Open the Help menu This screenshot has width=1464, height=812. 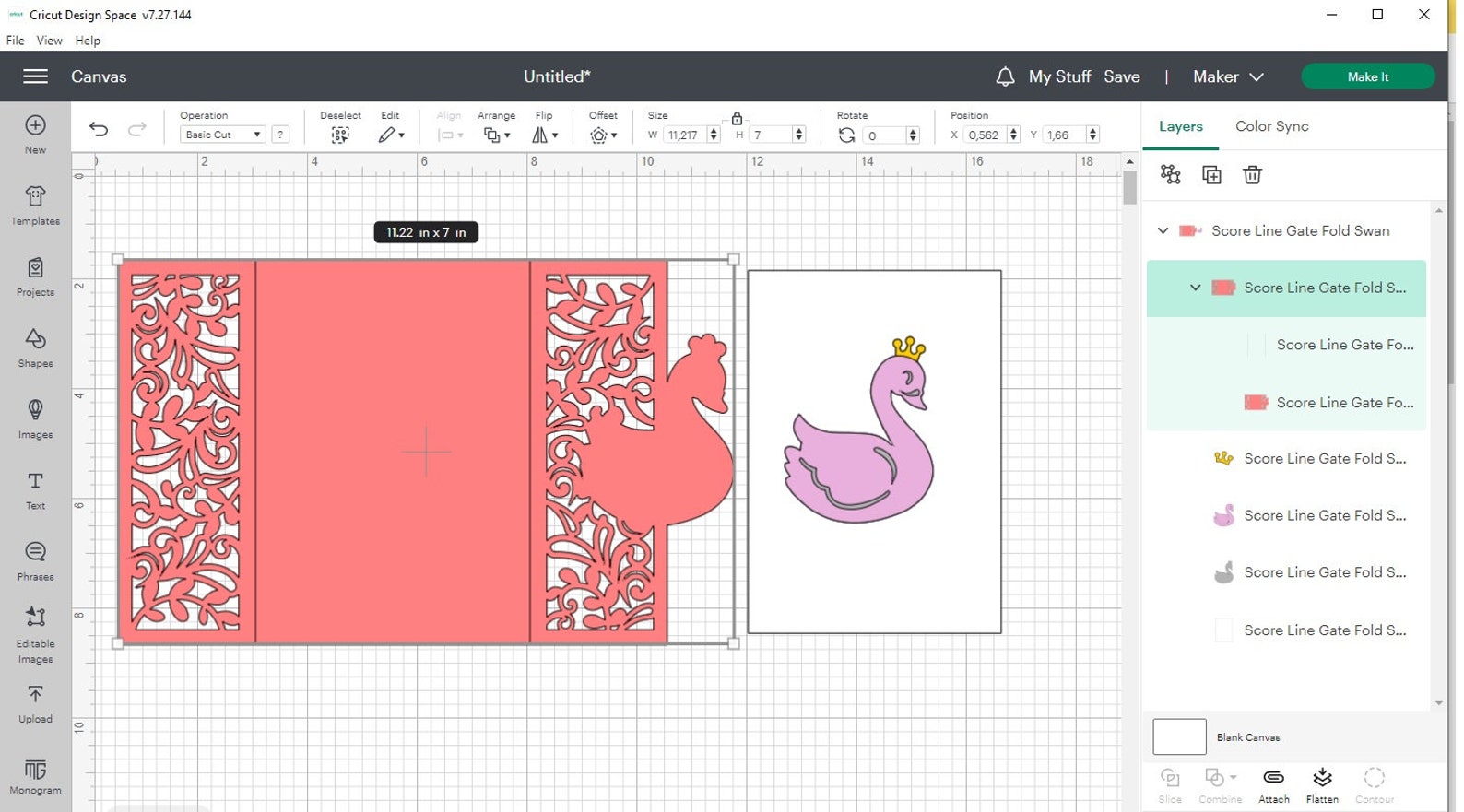coord(88,41)
